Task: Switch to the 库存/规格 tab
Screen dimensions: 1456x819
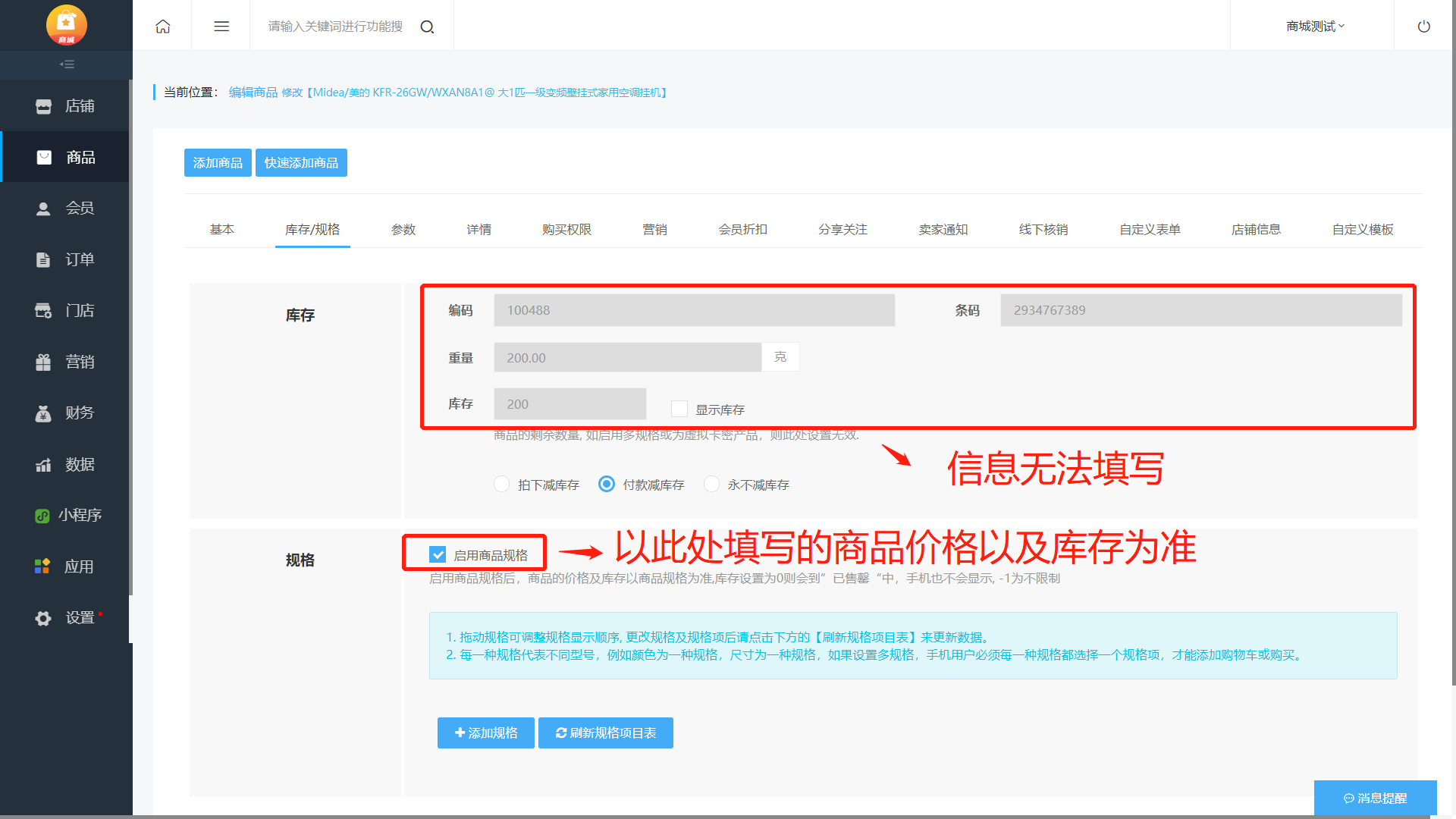Action: pos(312,229)
